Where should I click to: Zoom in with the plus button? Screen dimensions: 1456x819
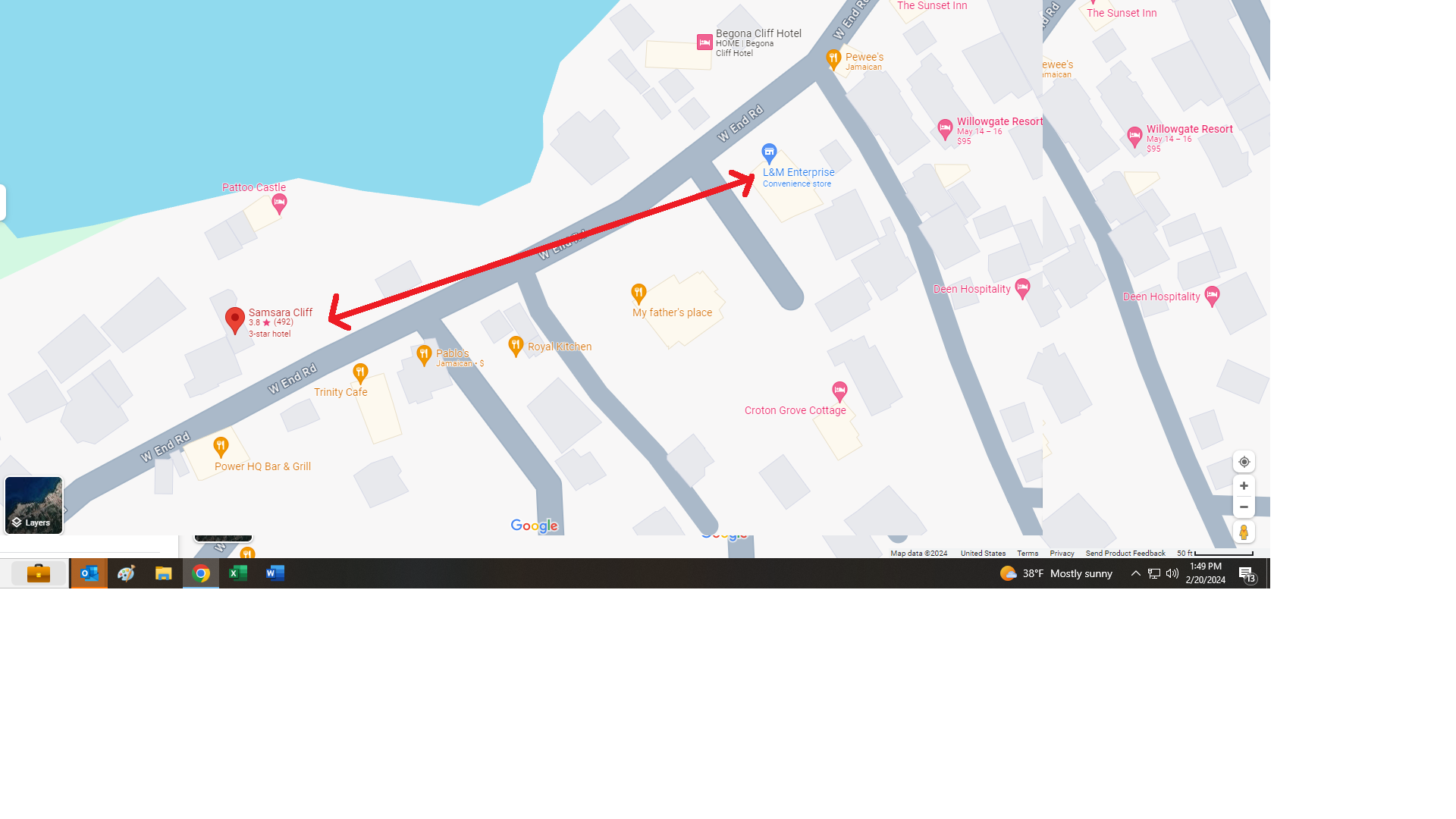1244,485
